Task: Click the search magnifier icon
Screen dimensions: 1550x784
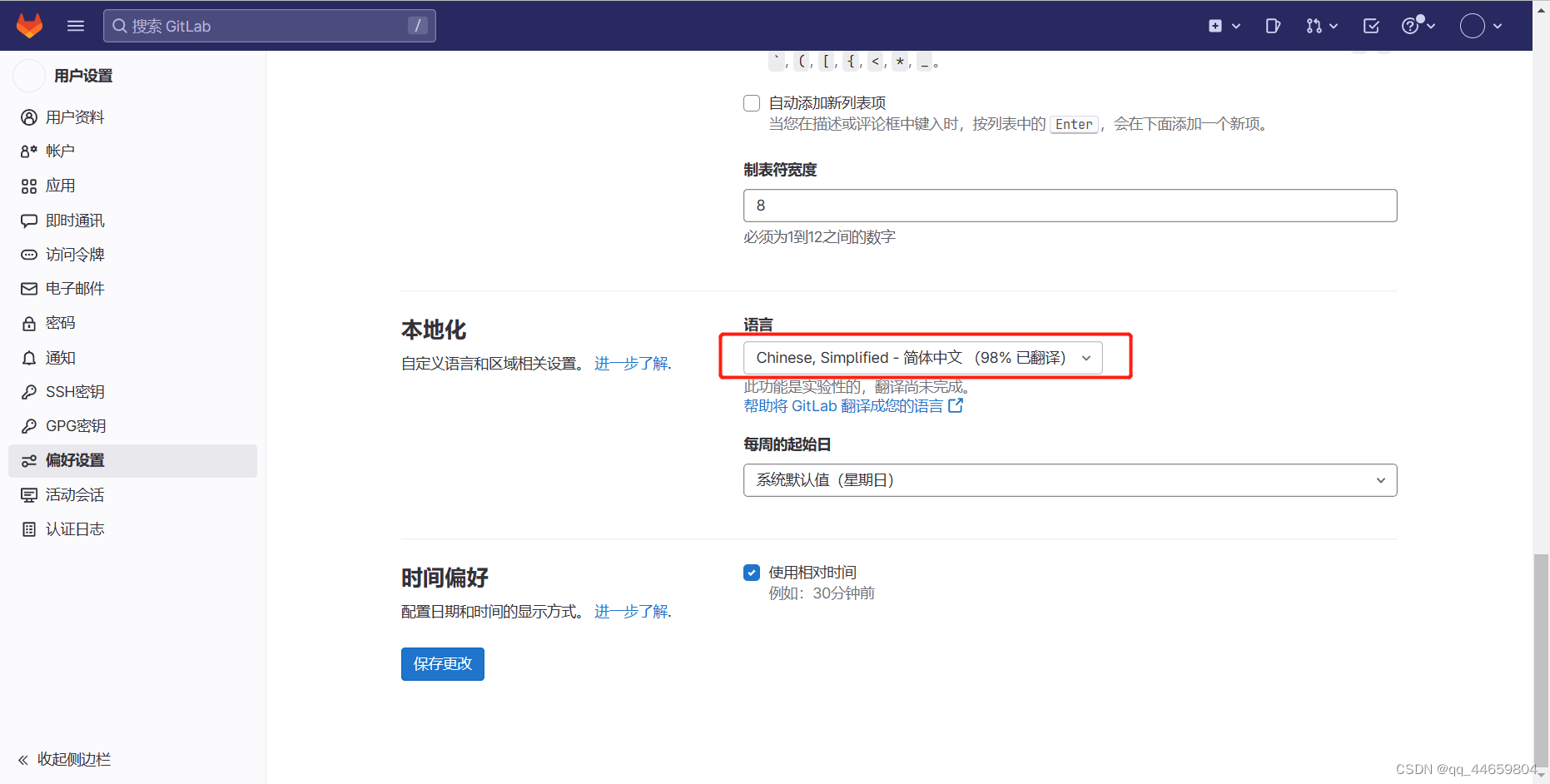Action: [120, 26]
